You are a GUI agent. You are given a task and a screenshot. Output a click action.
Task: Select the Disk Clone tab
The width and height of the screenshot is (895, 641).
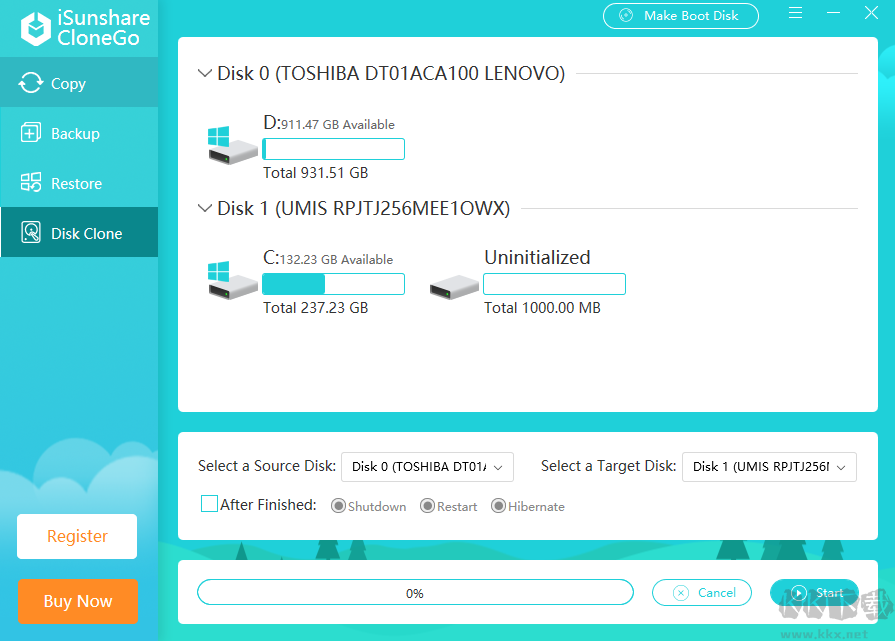tap(79, 232)
